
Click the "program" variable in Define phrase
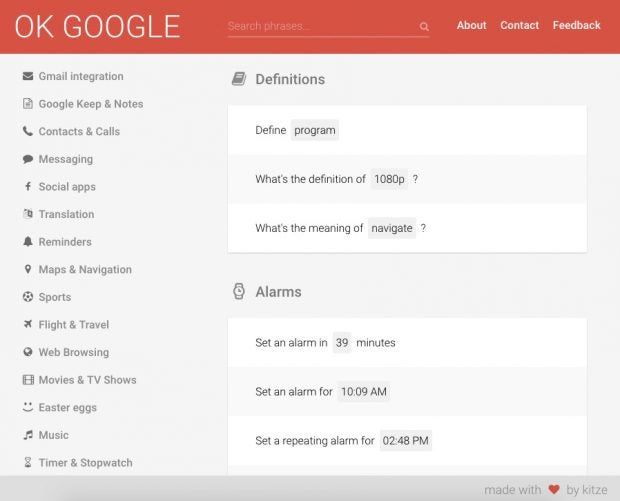tap(315, 130)
